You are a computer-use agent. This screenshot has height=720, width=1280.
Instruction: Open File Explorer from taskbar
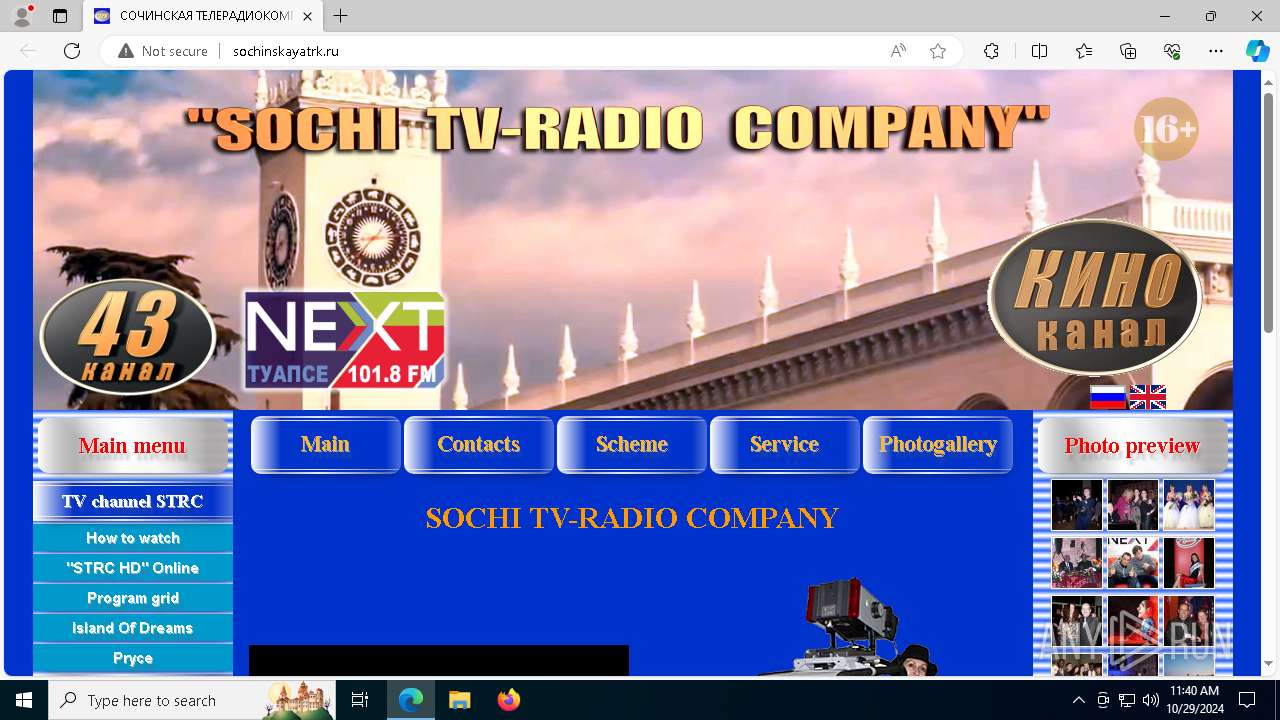(x=459, y=700)
